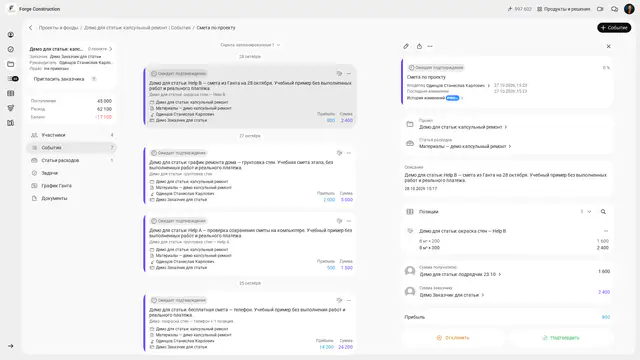Open expense item Материалы — демо капсульный ремонт in panel
The height and width of the screenshot is (360, 640).
pyautogui.click(x=465, y=146)
